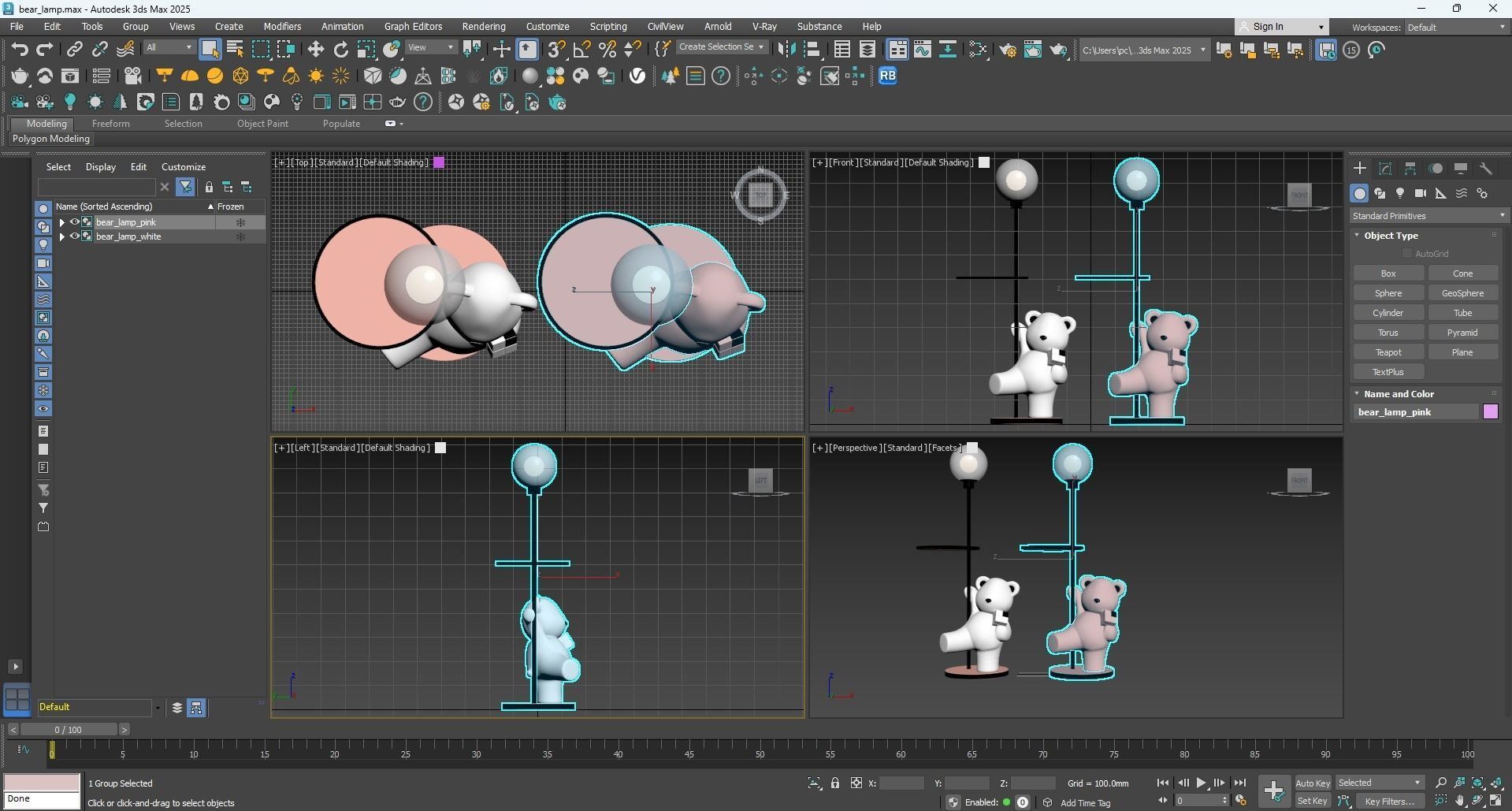Open the Motion command panel tab
The image size is (1512, 811).
pyautogui.click(x=1436, y=169)
